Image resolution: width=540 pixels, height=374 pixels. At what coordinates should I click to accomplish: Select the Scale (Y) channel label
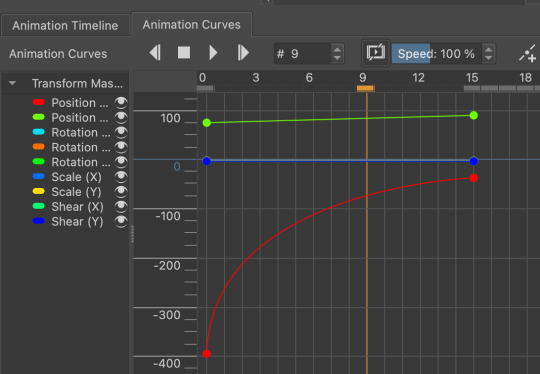click(x=76, y=192)
